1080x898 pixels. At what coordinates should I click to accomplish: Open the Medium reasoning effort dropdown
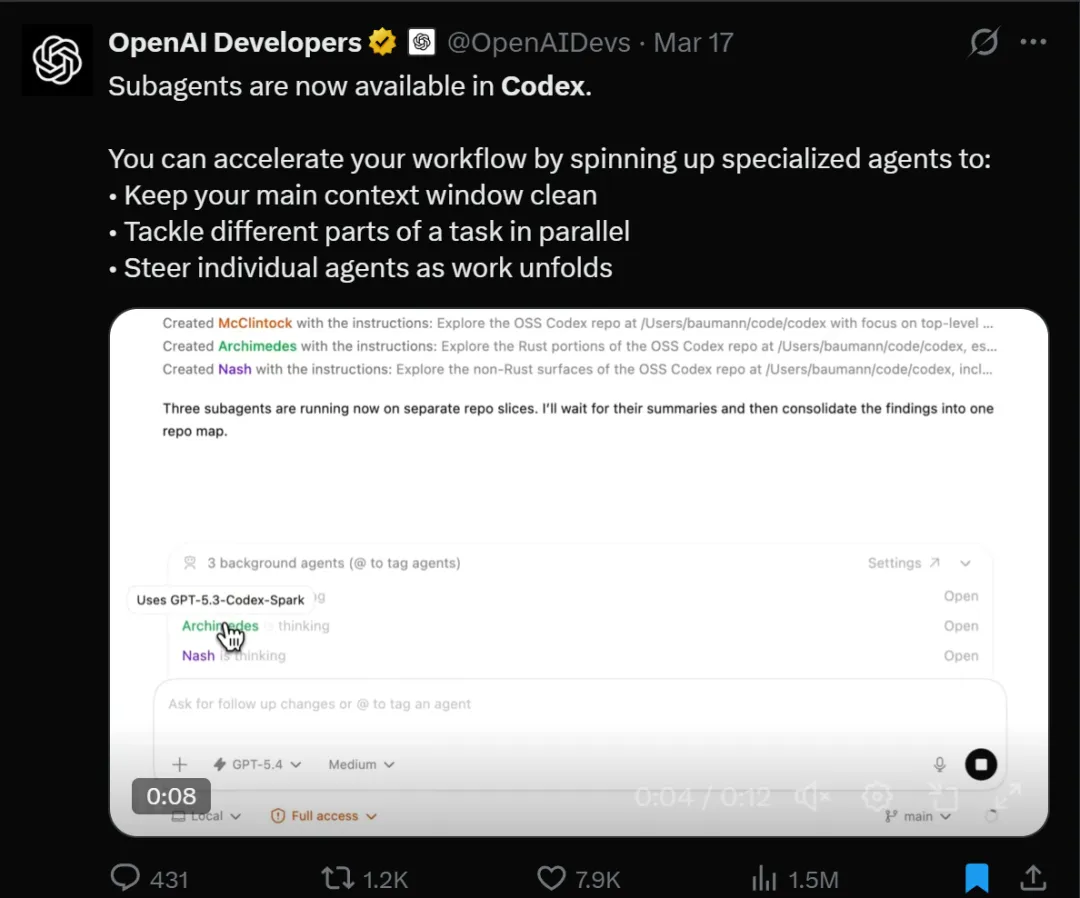click(362, 764)
